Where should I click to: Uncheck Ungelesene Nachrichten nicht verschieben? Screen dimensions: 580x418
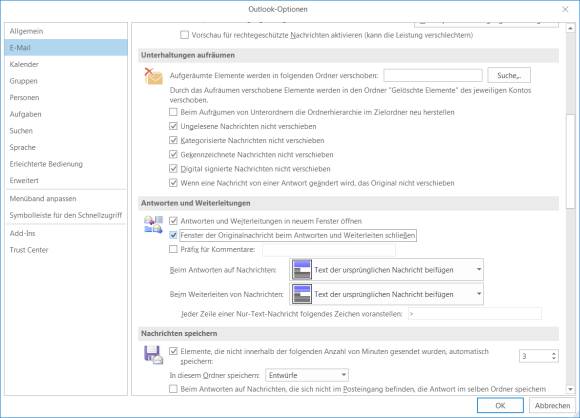173,126
